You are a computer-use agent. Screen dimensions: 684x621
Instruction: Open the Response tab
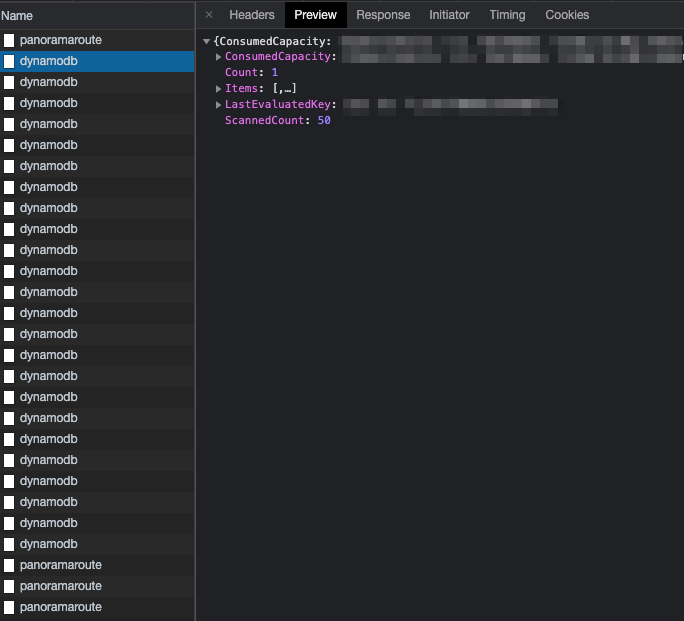click(383, 15)
